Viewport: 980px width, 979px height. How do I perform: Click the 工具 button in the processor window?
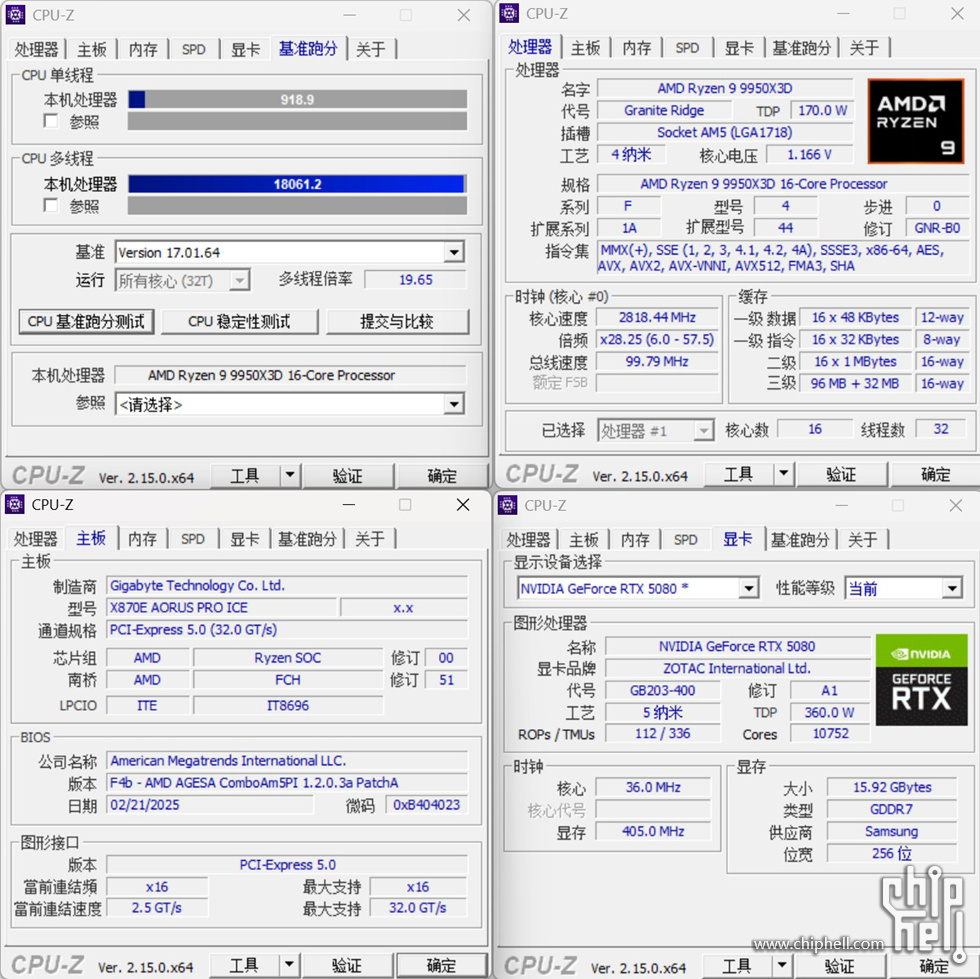point(738,474)
